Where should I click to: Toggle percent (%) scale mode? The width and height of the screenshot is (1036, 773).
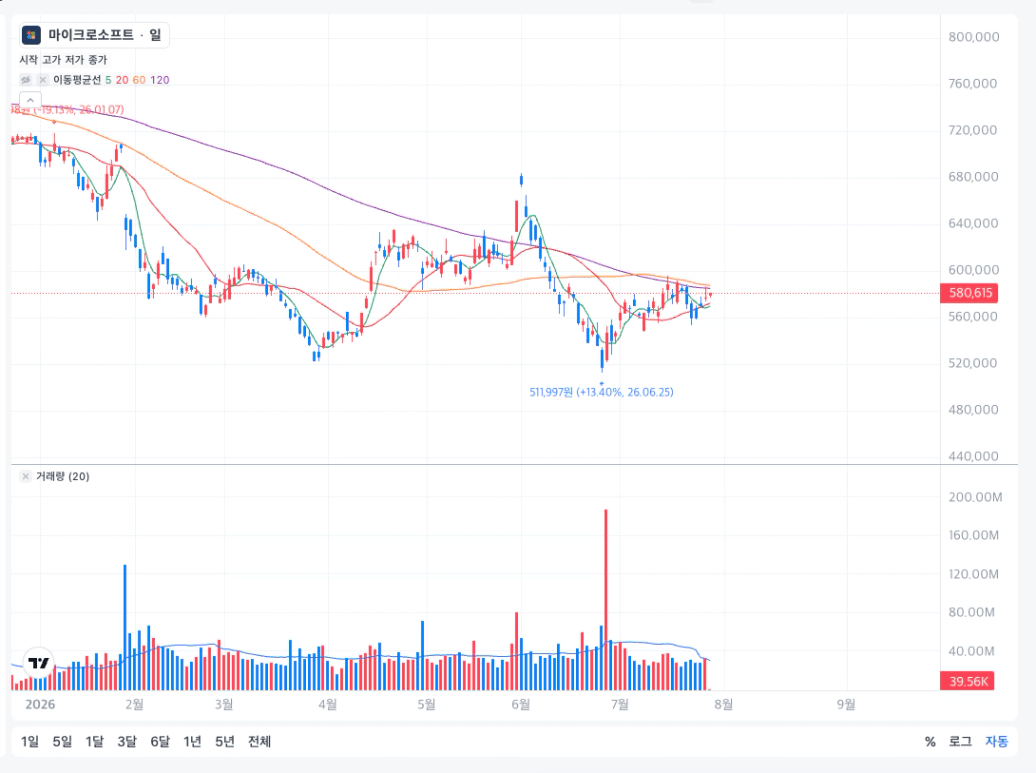[930, 742]
